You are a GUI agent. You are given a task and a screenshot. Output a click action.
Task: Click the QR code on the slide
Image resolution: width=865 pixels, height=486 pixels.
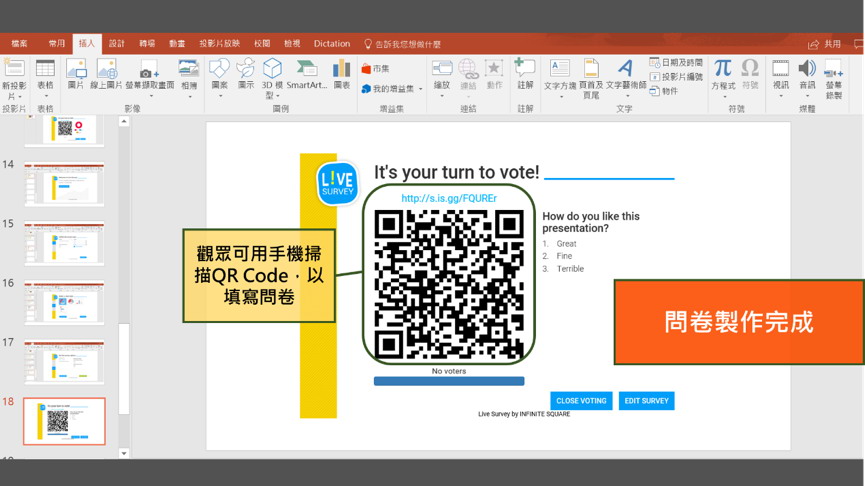click(x=448, y=285)
